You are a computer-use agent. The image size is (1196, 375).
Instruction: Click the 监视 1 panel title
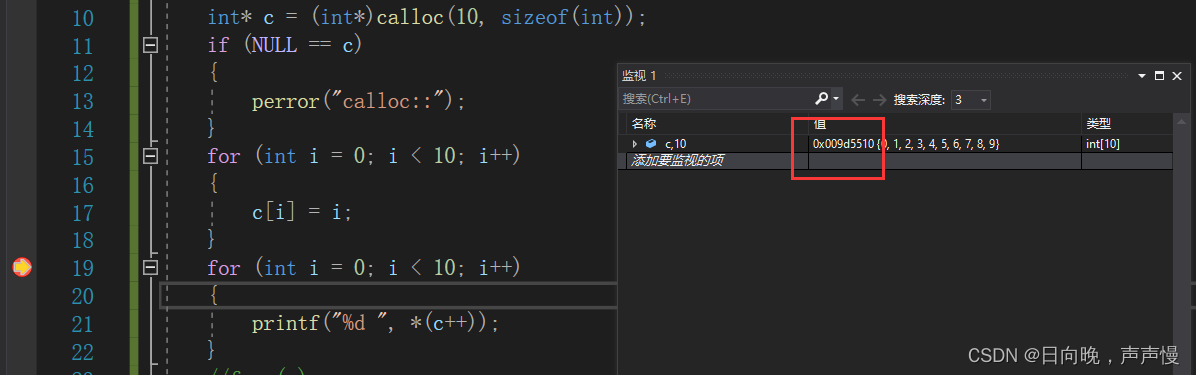pos(639,75)
